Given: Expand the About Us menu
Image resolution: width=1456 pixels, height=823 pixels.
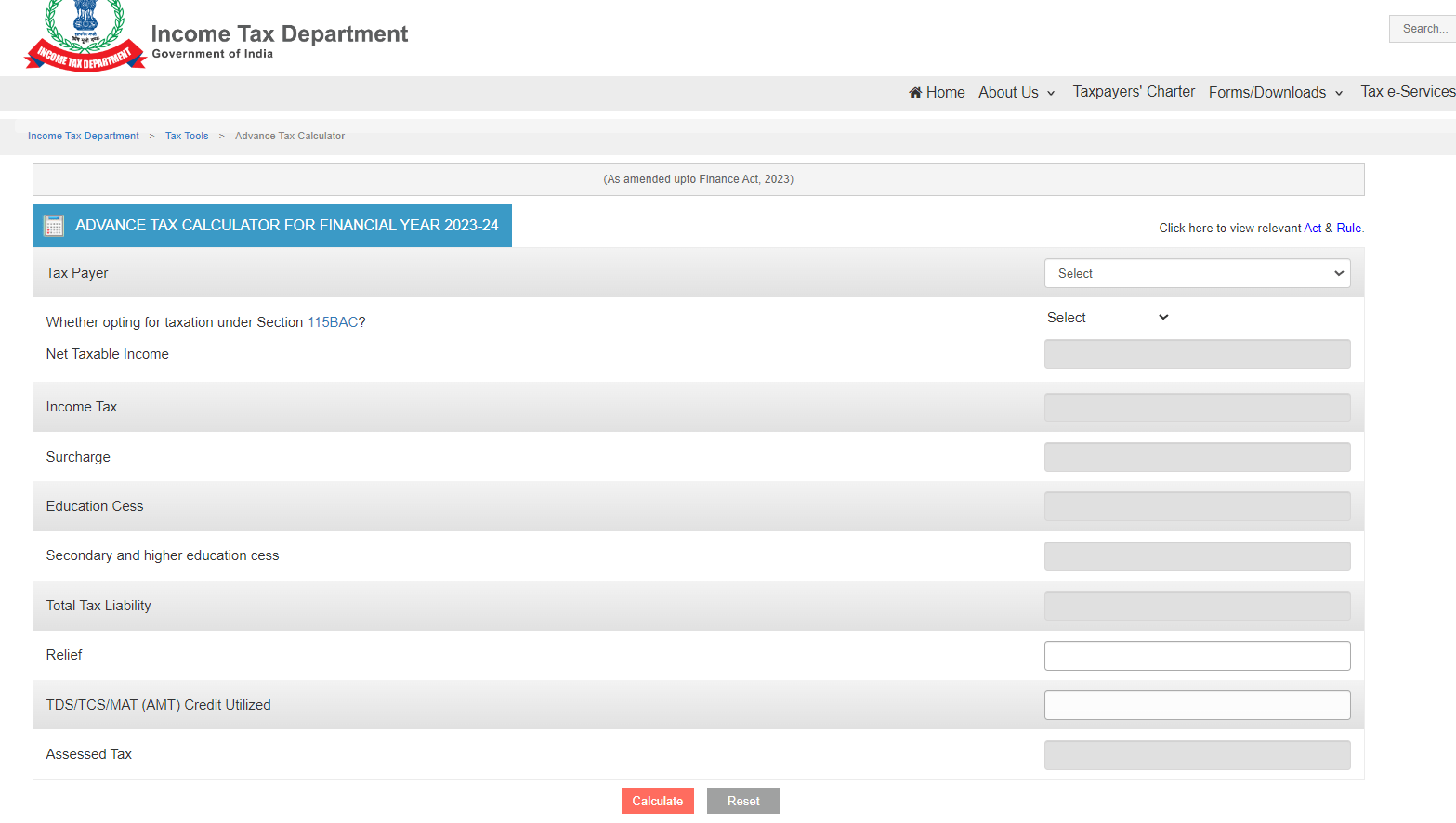Looking at the screenshot, I should (1017, 92).
